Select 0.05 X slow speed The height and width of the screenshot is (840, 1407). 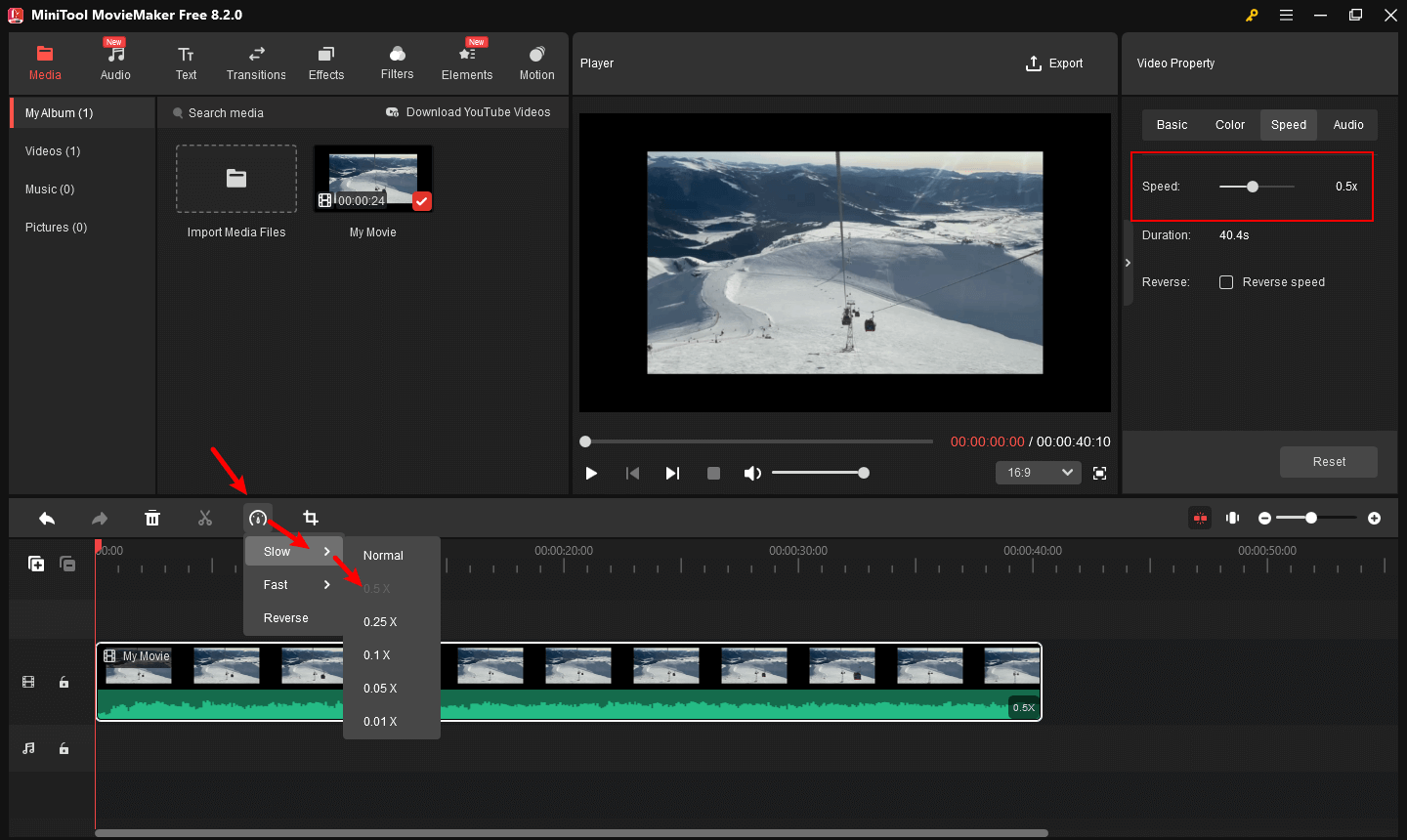pos(392,689)
